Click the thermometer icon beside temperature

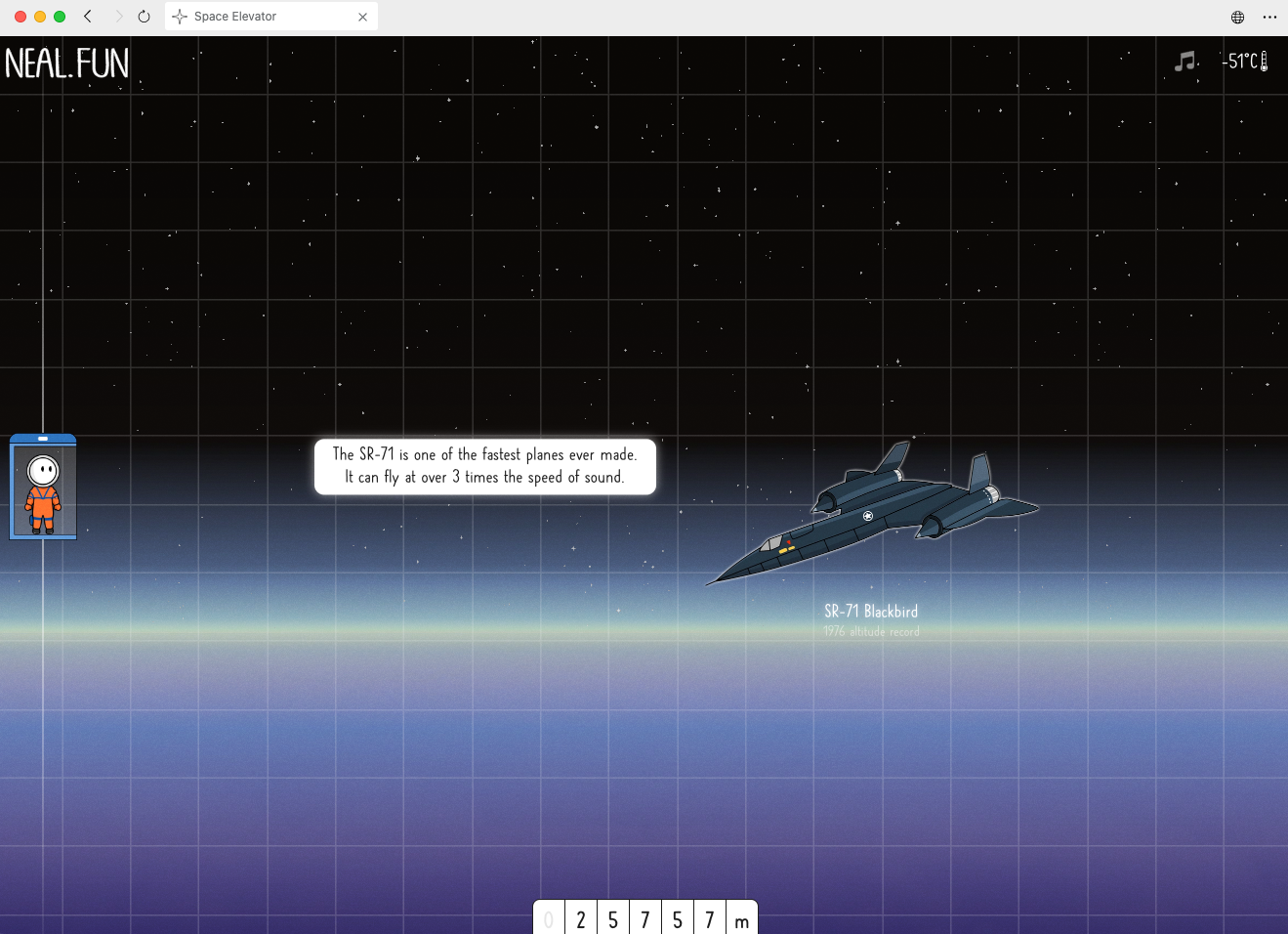click(x=1264, y=62)
